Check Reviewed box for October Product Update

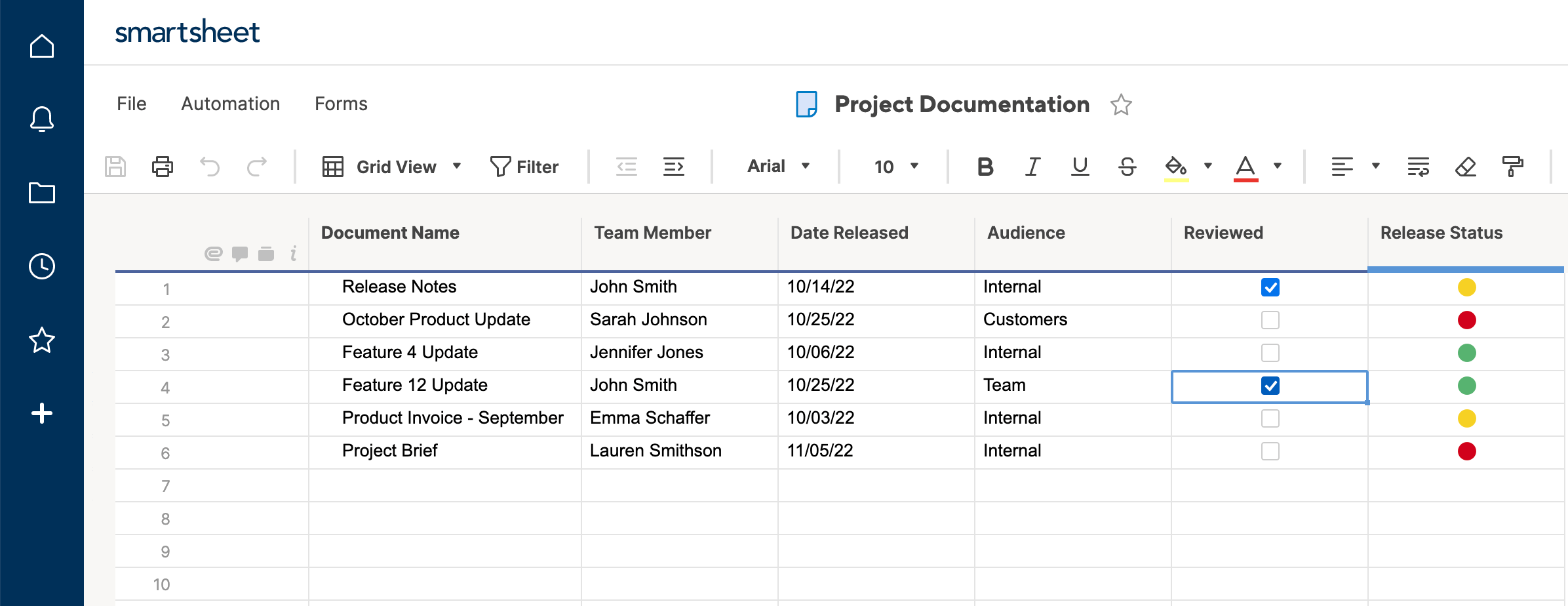[x=1270, y=320]
